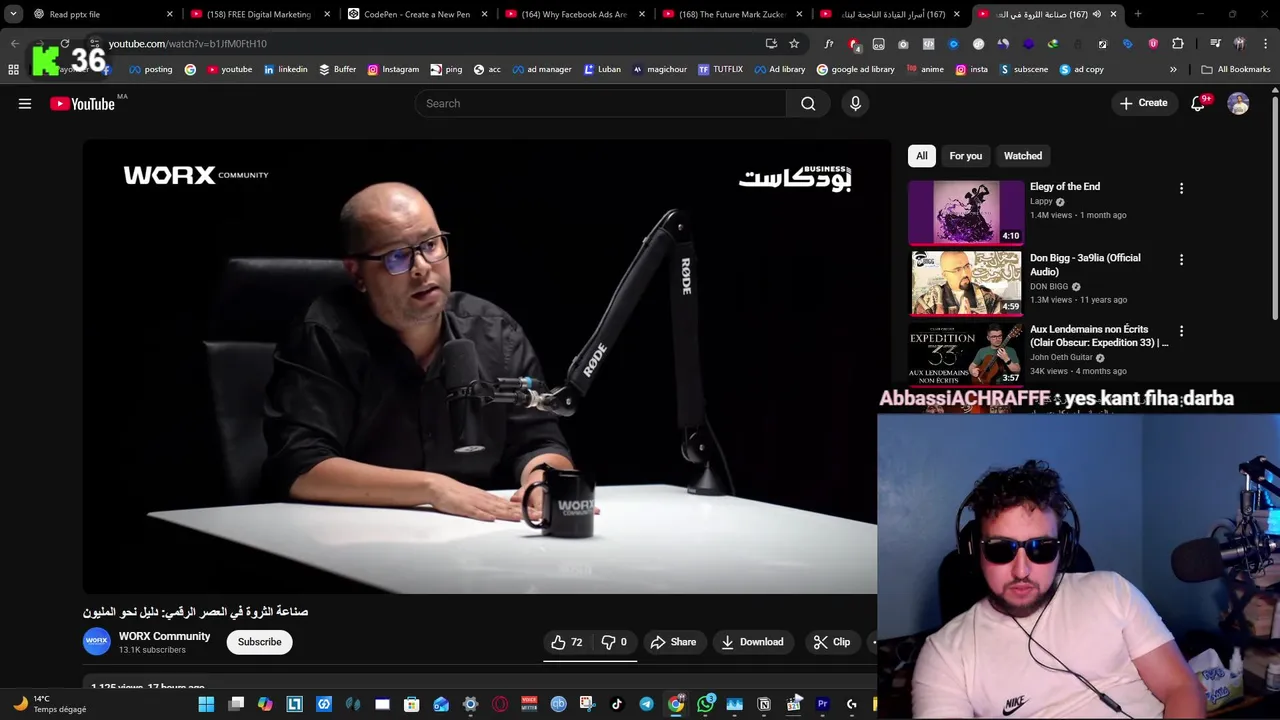Open the account avatar menu

point(1239,104)
